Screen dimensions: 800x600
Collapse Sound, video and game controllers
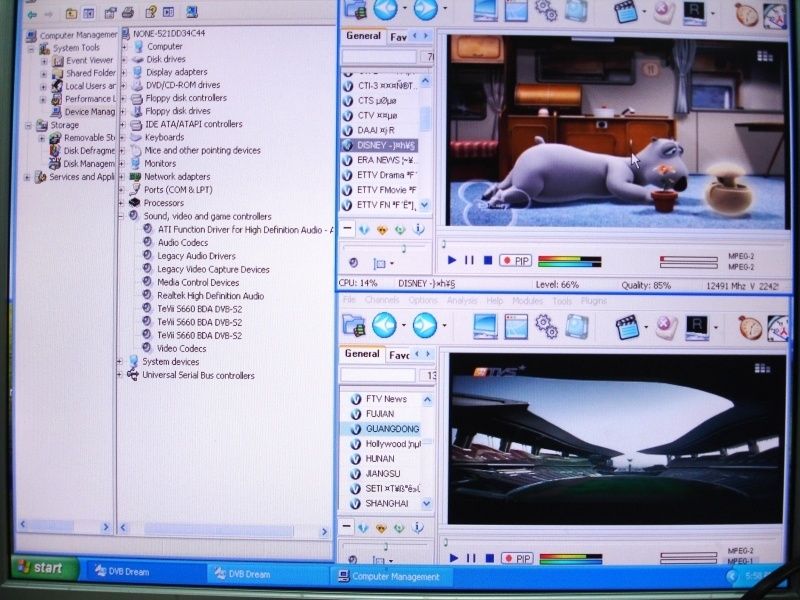[x=122, y=216]
